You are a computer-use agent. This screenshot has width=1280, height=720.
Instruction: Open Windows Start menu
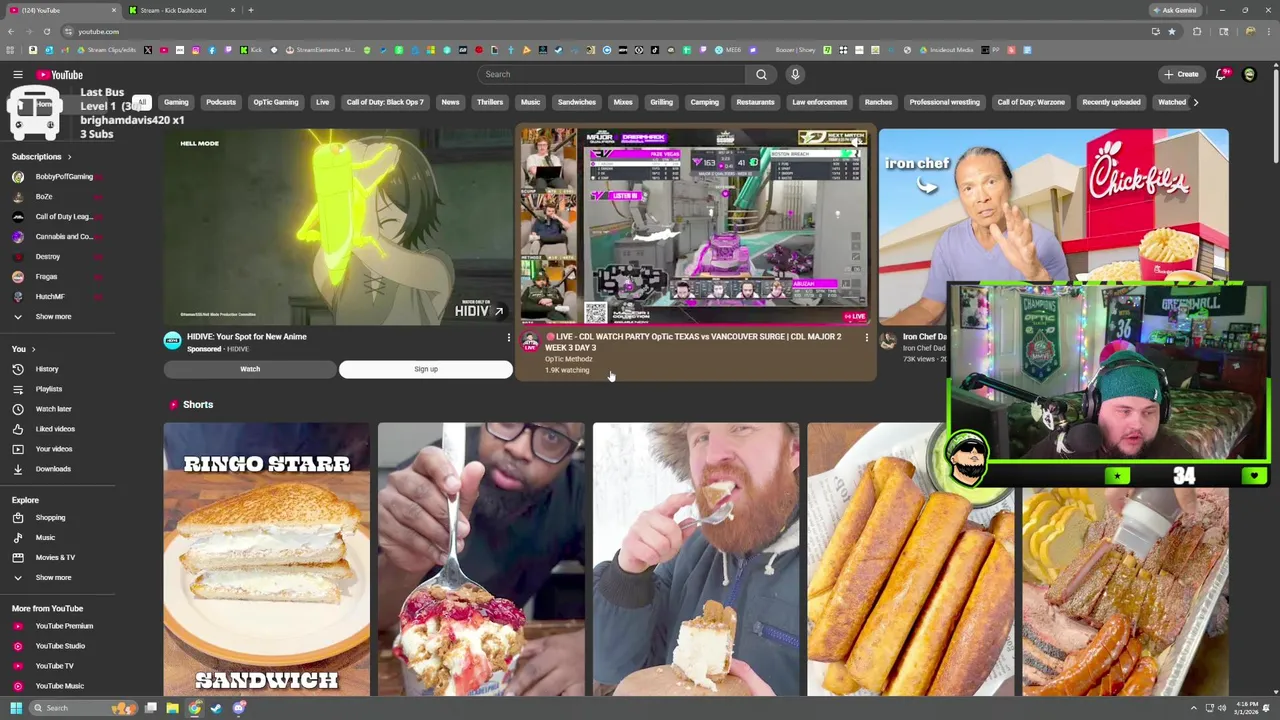pos(15,708)
